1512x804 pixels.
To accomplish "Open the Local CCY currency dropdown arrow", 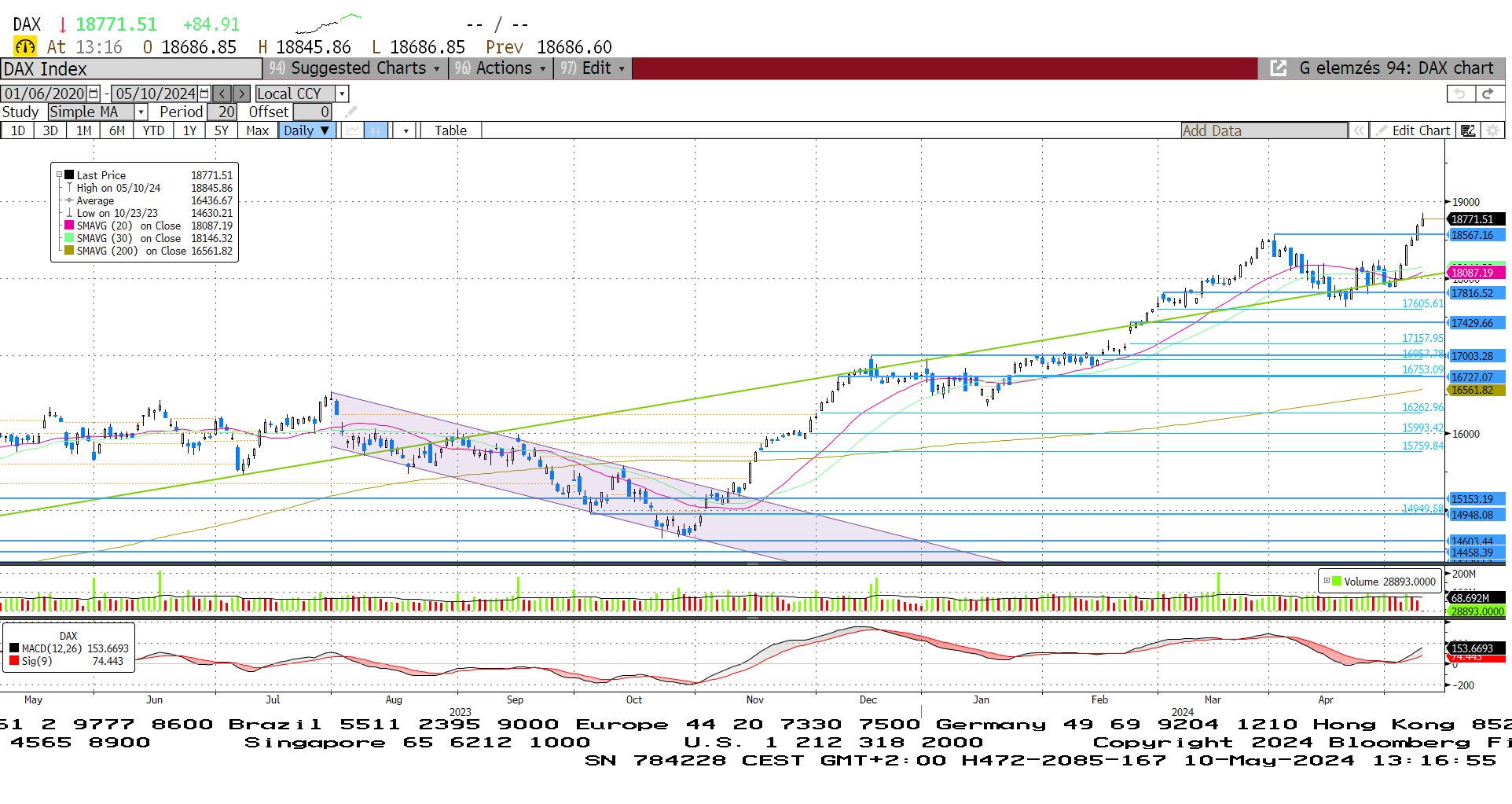I will (342, 94).
